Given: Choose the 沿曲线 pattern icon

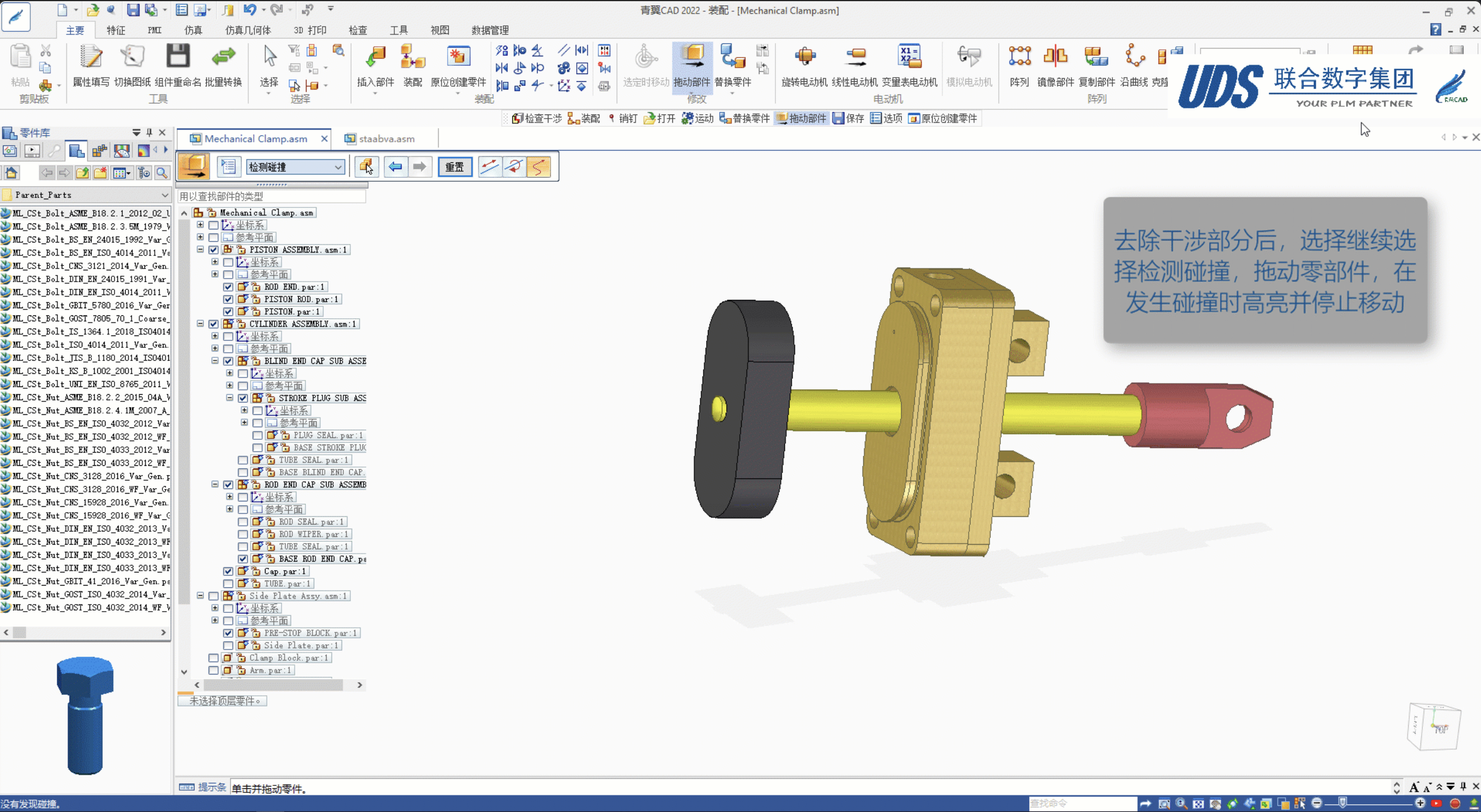Looking at the screenshot, I should (x=1134, y=57).
